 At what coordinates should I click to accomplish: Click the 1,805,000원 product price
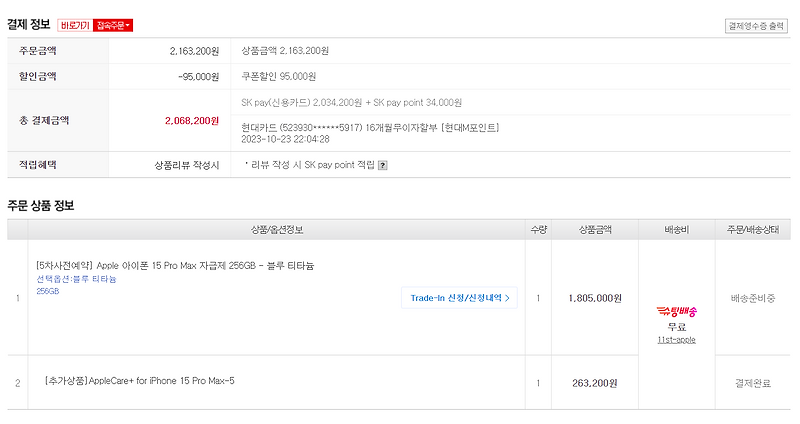point(594,298)
